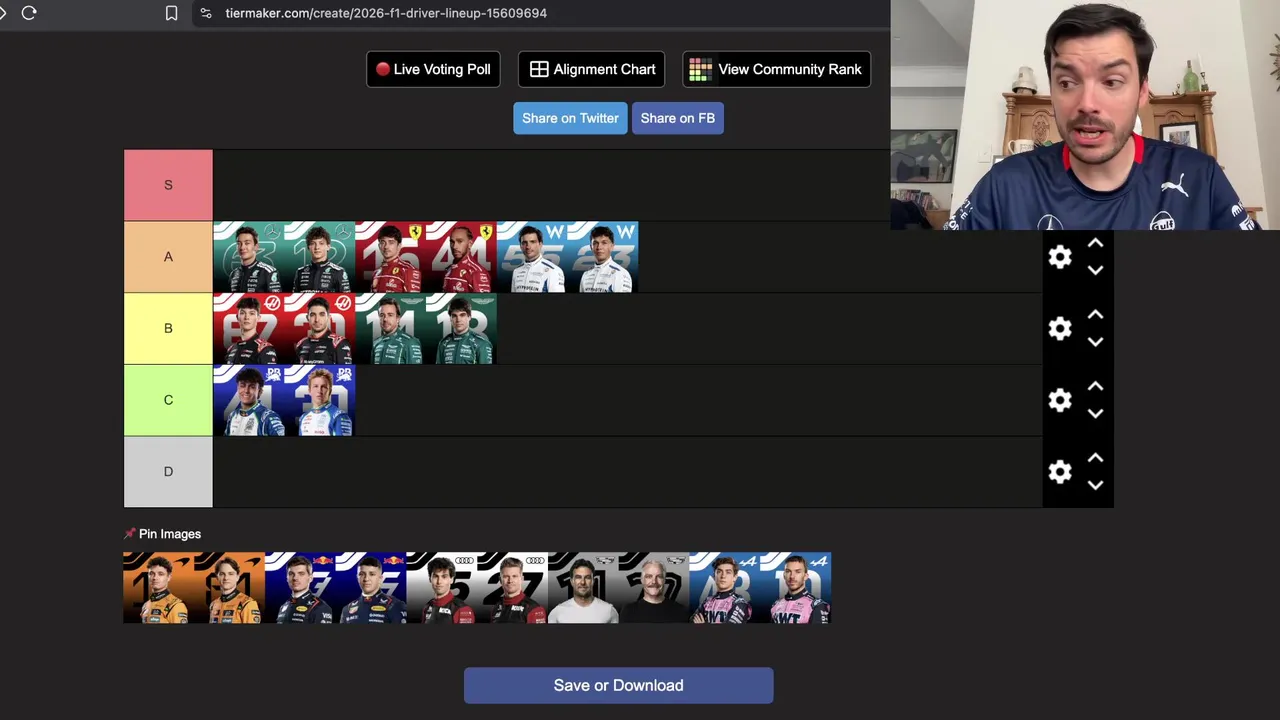Pick first McLaren driver card in the pool
Viewport: 1280px width, 720px height.
[158, 588]
